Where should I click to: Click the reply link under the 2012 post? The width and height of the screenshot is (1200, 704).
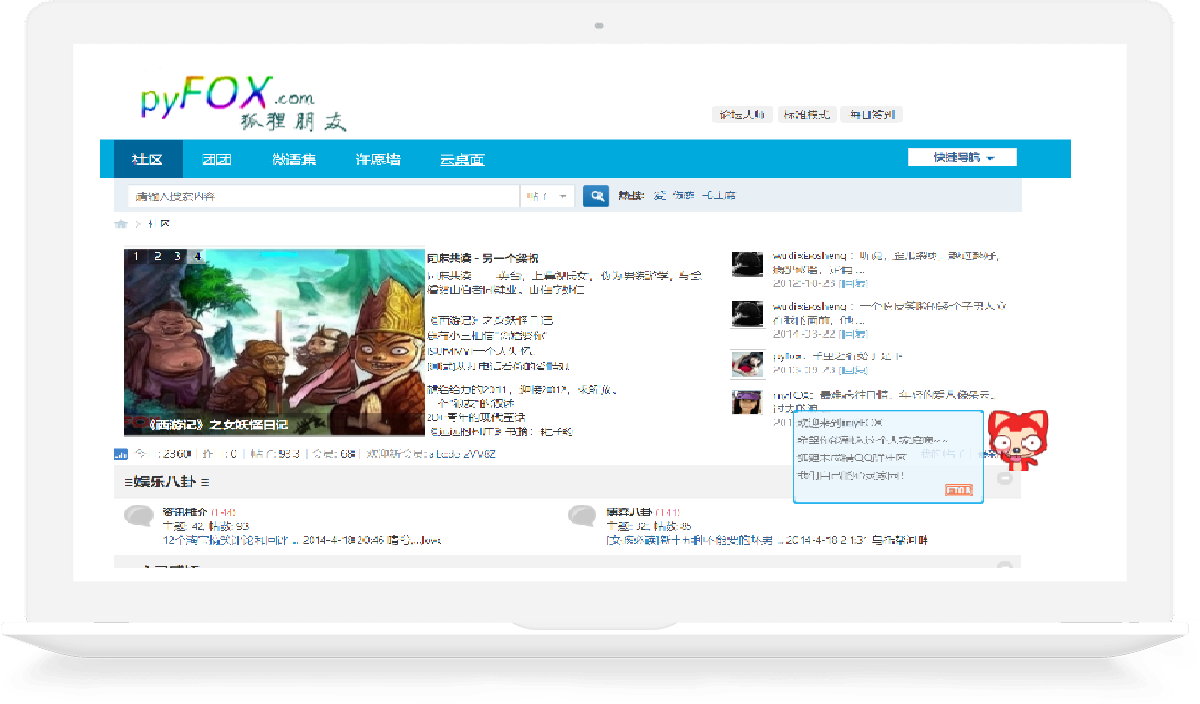tap(853, 283)
